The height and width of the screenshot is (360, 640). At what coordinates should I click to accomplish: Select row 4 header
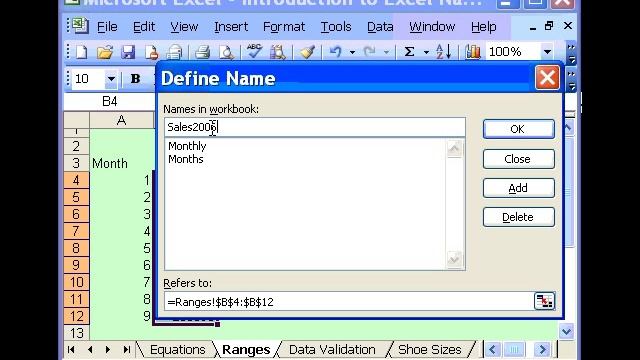coord(76,180)
